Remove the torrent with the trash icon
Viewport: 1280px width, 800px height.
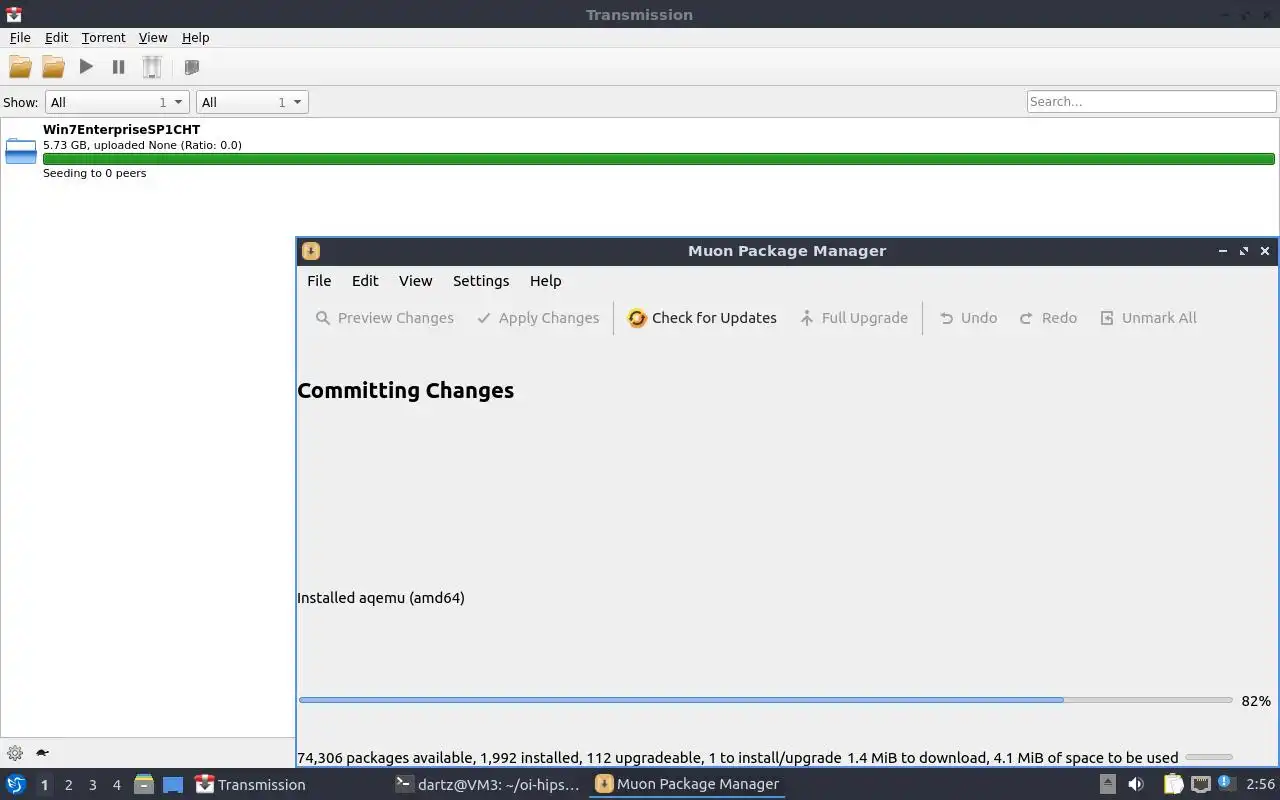(151, 67)
